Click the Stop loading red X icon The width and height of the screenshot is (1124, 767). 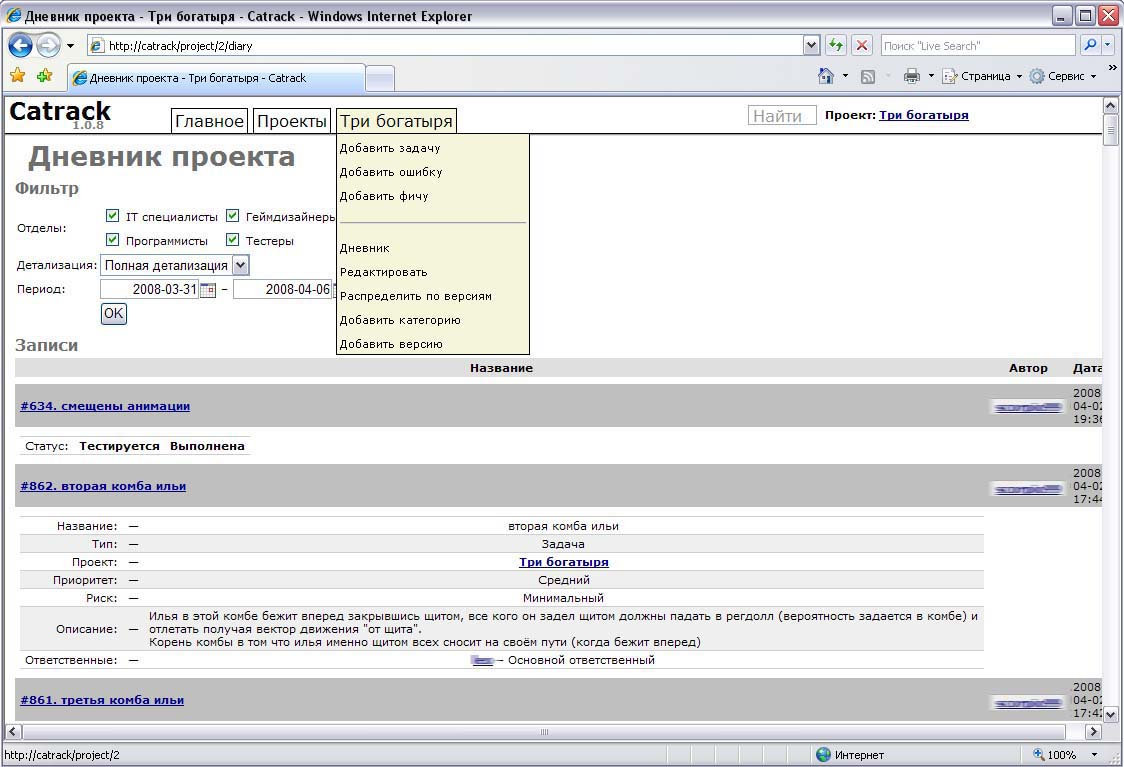[862, 45]
